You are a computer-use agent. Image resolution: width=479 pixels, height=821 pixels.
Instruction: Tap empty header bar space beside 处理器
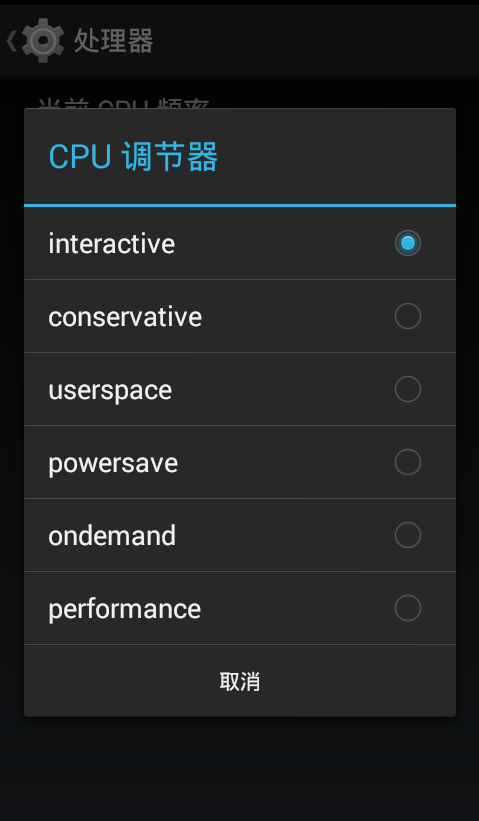pos(314,41)
